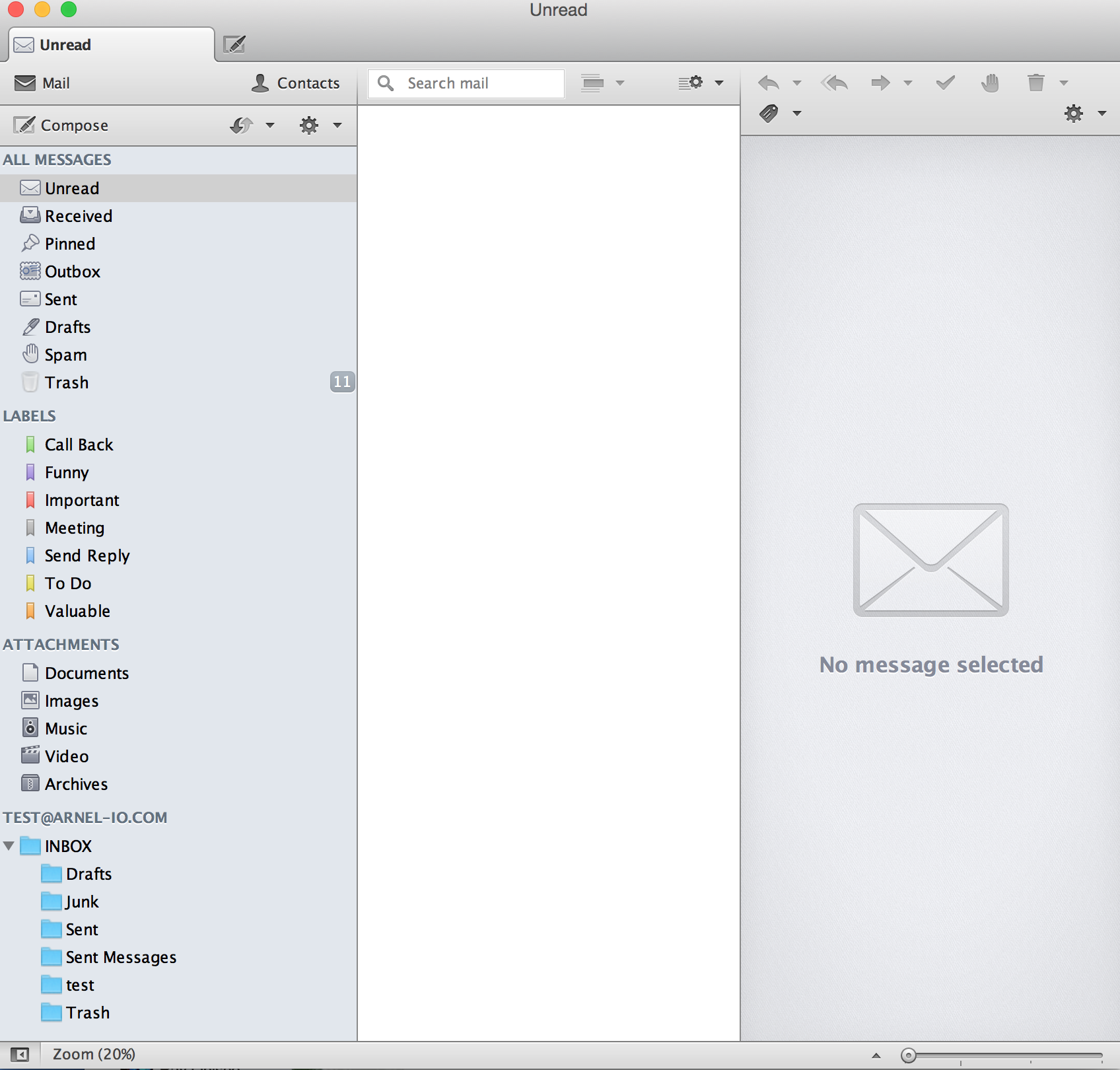Open the delete options dropdown arrow
The width and height of the screenshot is (1120, 1070).
(x=1064, y=83)
